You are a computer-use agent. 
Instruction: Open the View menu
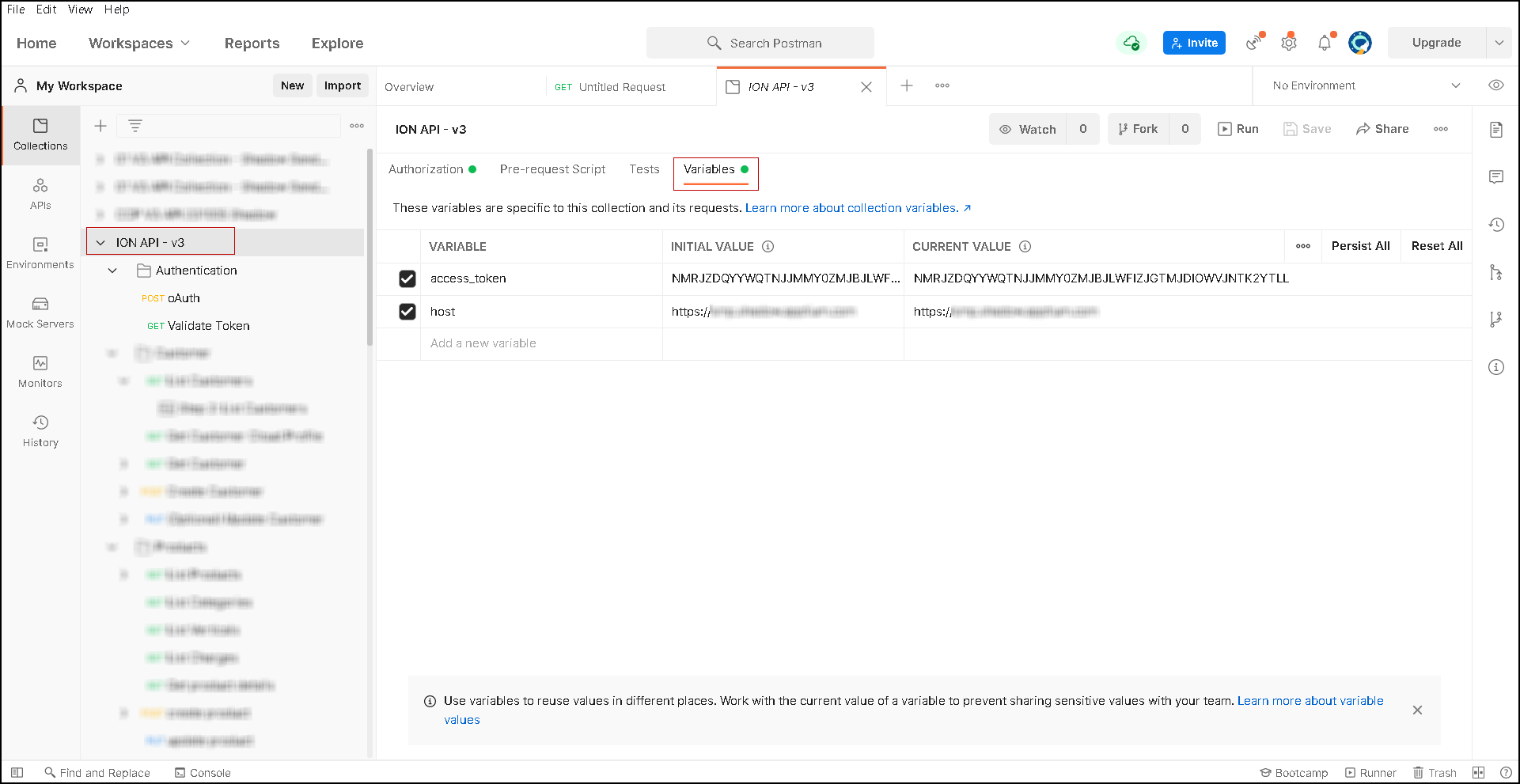click(x=80, y=9)
